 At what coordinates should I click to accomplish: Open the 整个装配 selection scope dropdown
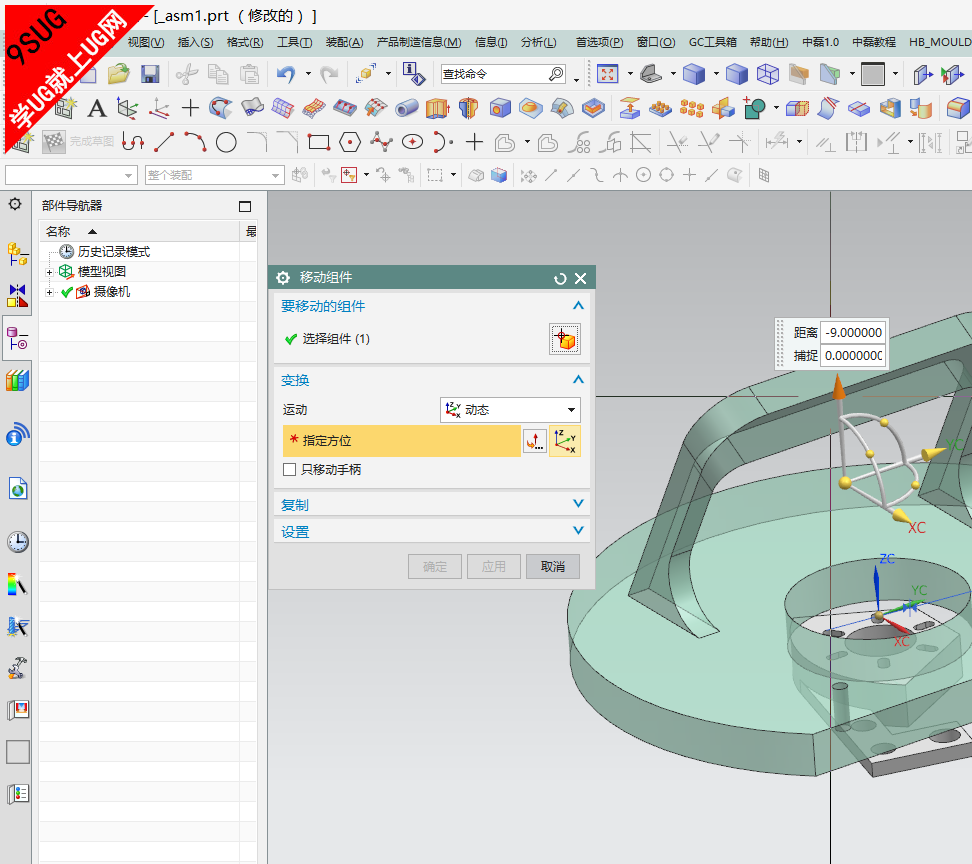coord(214,175)
